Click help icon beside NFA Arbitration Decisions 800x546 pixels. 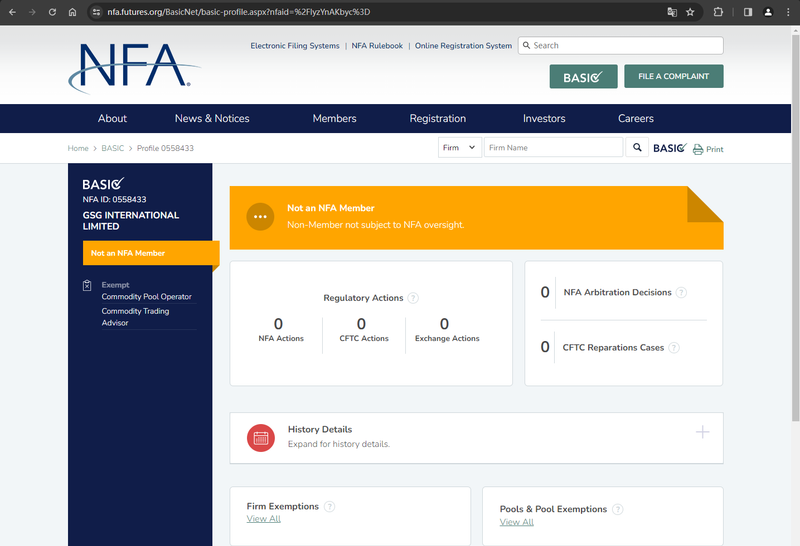(681, 292)
